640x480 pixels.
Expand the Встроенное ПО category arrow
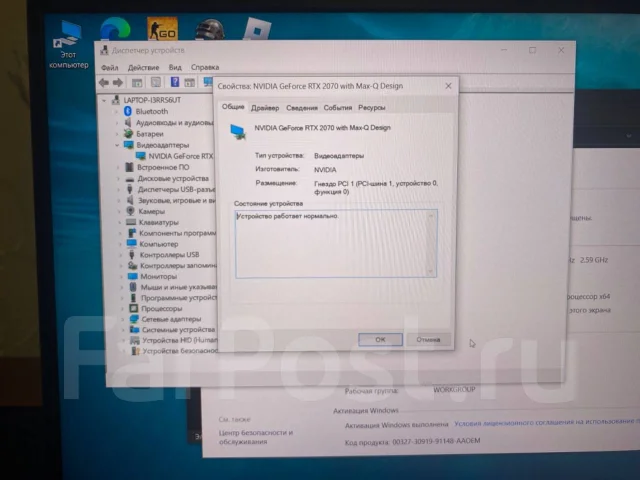click(118, 167)
